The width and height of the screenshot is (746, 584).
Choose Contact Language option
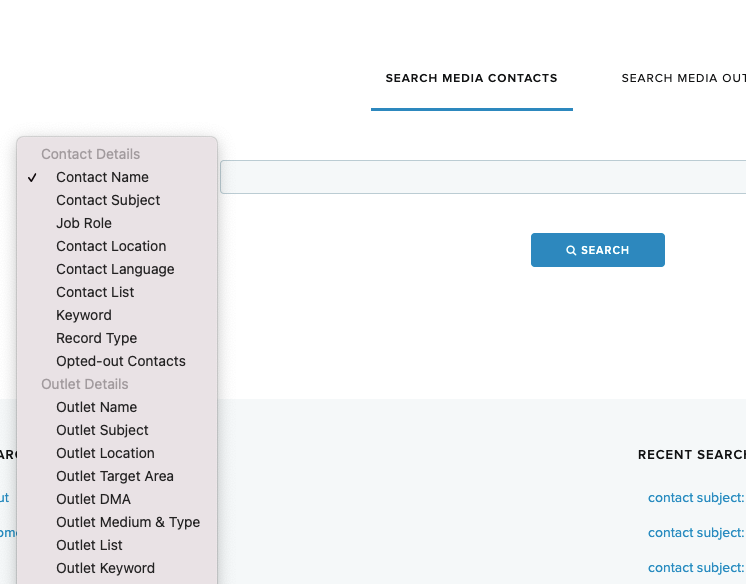(115, 269)
